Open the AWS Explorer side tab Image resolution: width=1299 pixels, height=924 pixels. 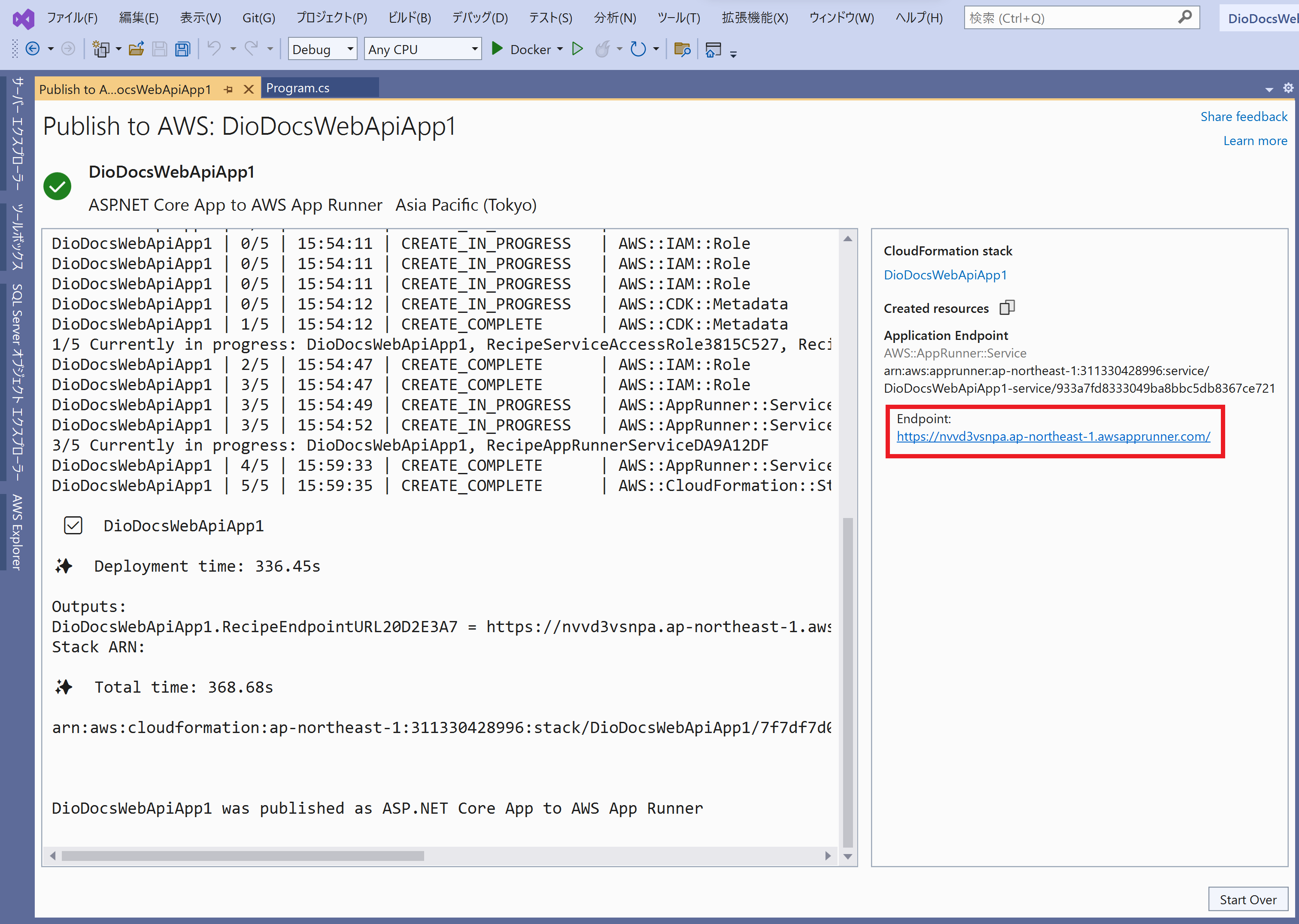17,532
